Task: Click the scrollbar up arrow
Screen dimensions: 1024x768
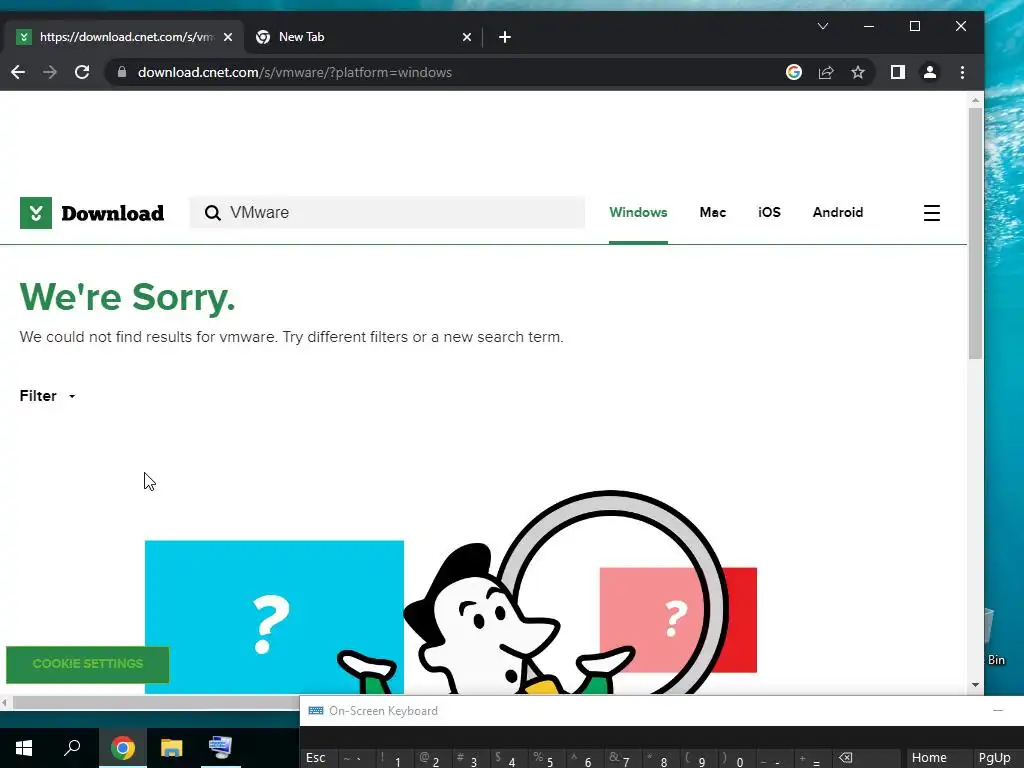Action: coord(975,101)
